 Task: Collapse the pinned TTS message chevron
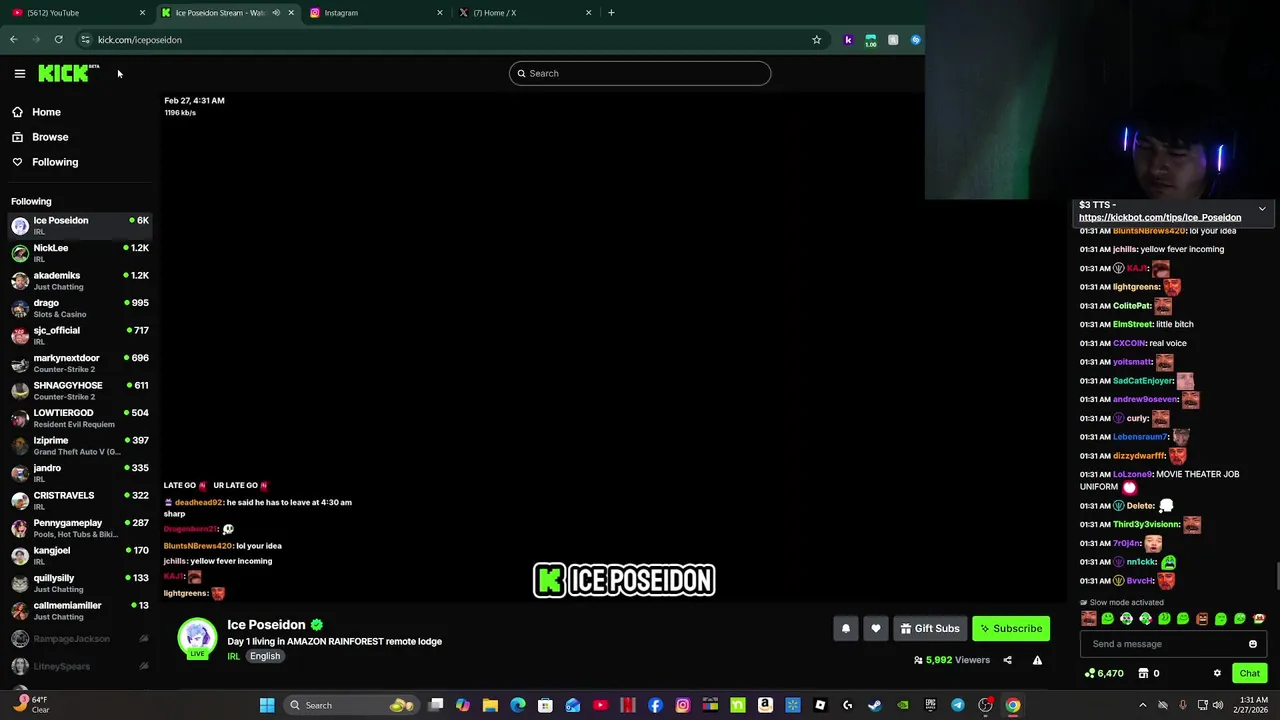(x=1262, y=209)
